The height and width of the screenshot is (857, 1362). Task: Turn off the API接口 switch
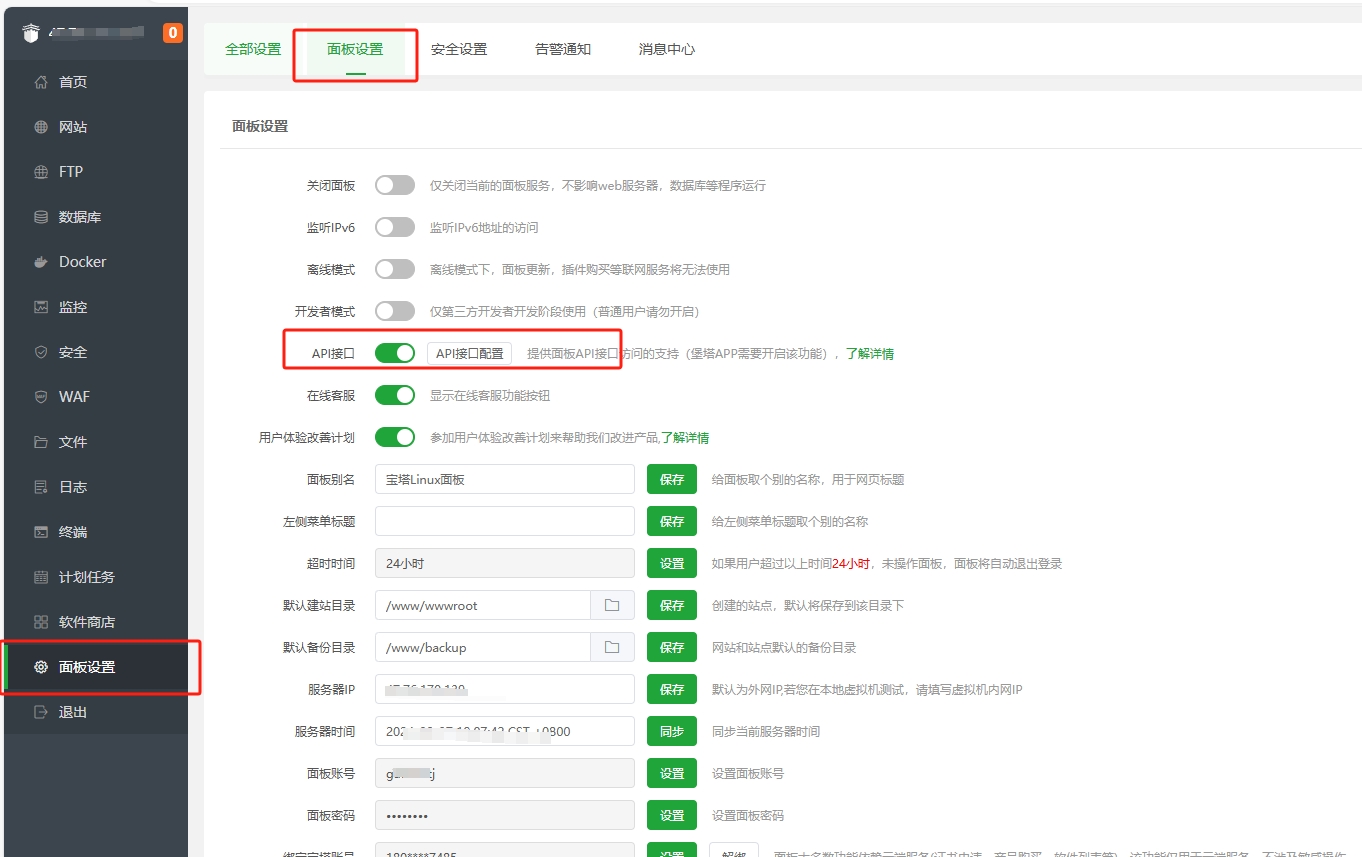click(395, 353)
